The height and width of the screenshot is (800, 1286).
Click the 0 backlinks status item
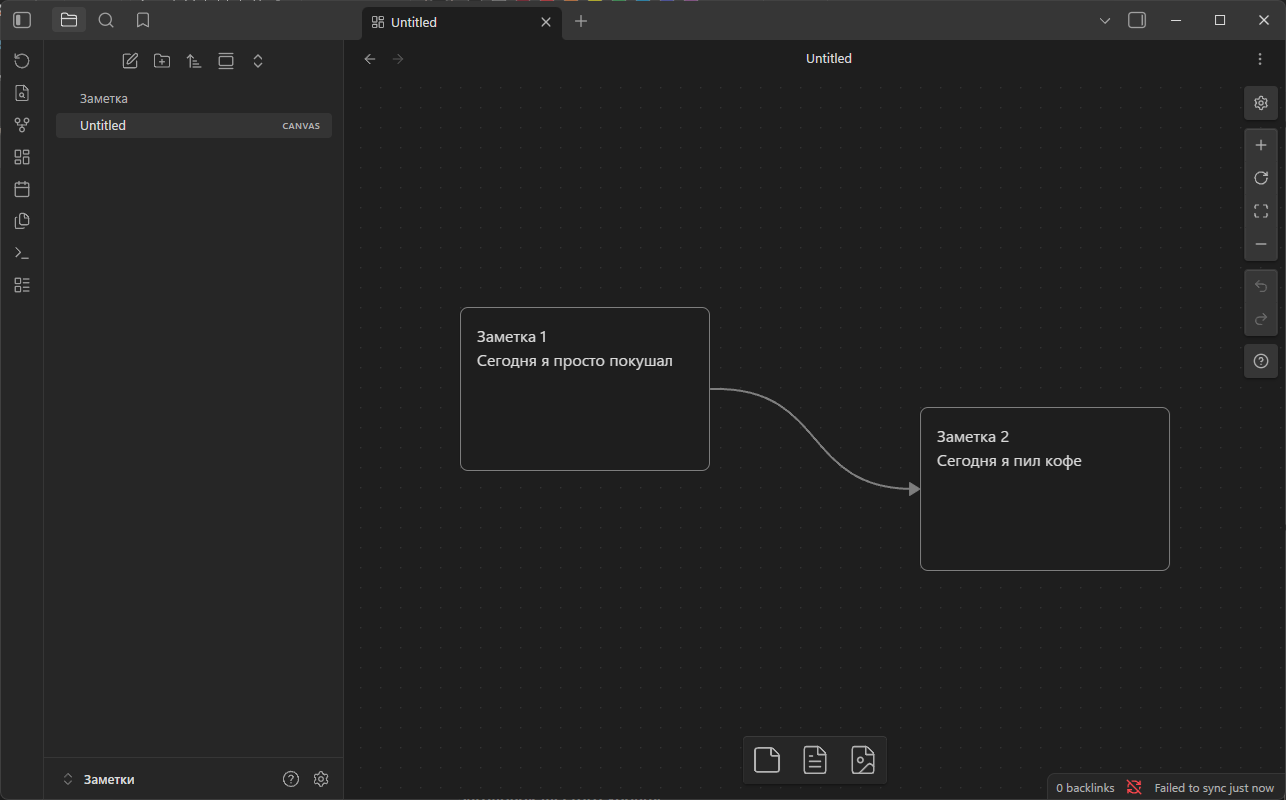click(1085, 788)
